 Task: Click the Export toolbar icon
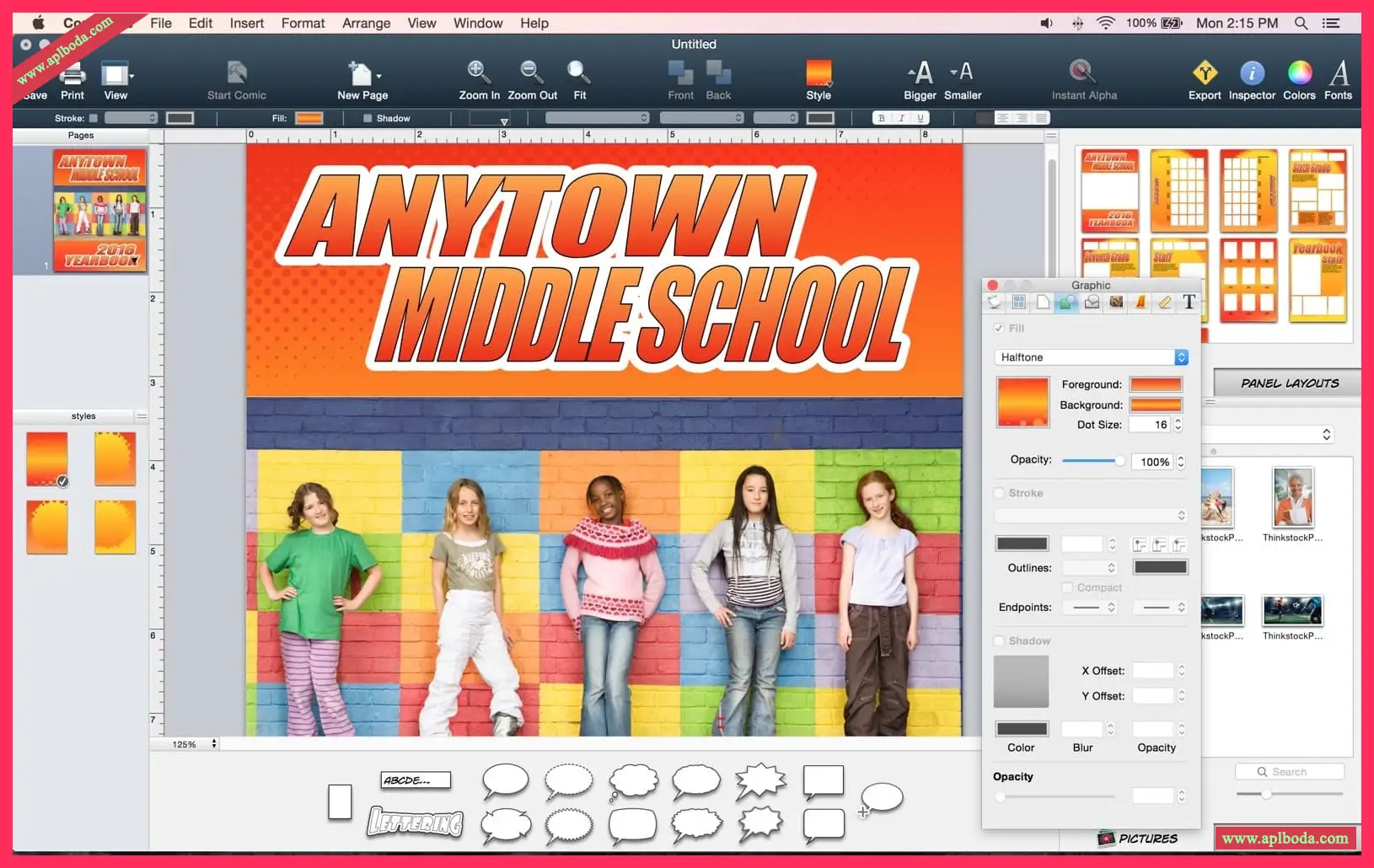pos(1205,74)
